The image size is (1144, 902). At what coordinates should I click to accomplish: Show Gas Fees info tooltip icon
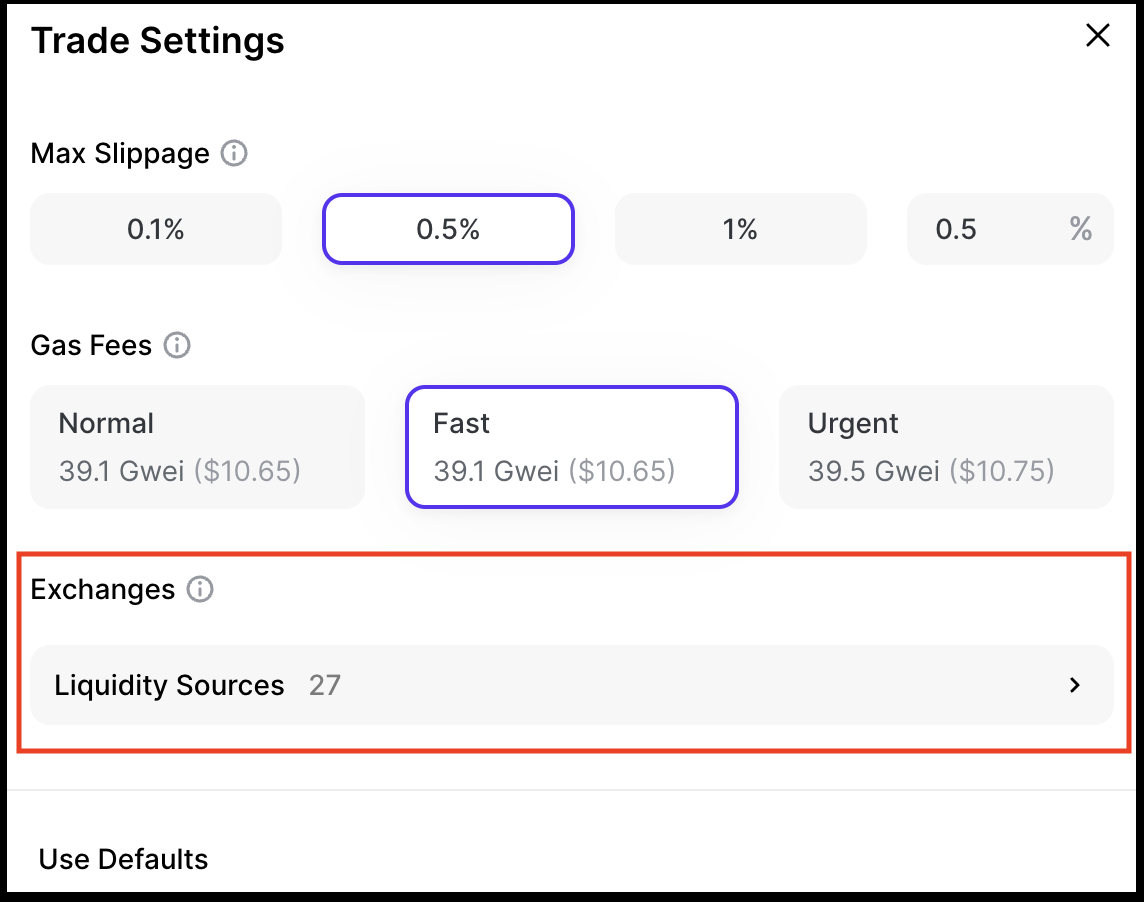pos(177,346)
